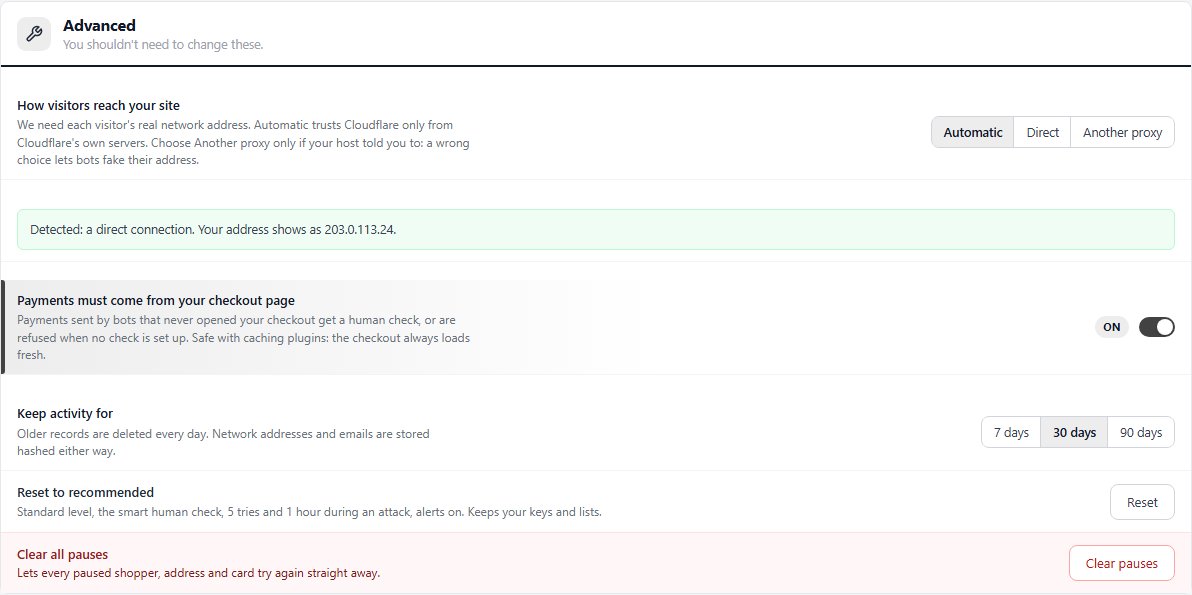Click "How visitors reach your site" heading

[99, 106]
